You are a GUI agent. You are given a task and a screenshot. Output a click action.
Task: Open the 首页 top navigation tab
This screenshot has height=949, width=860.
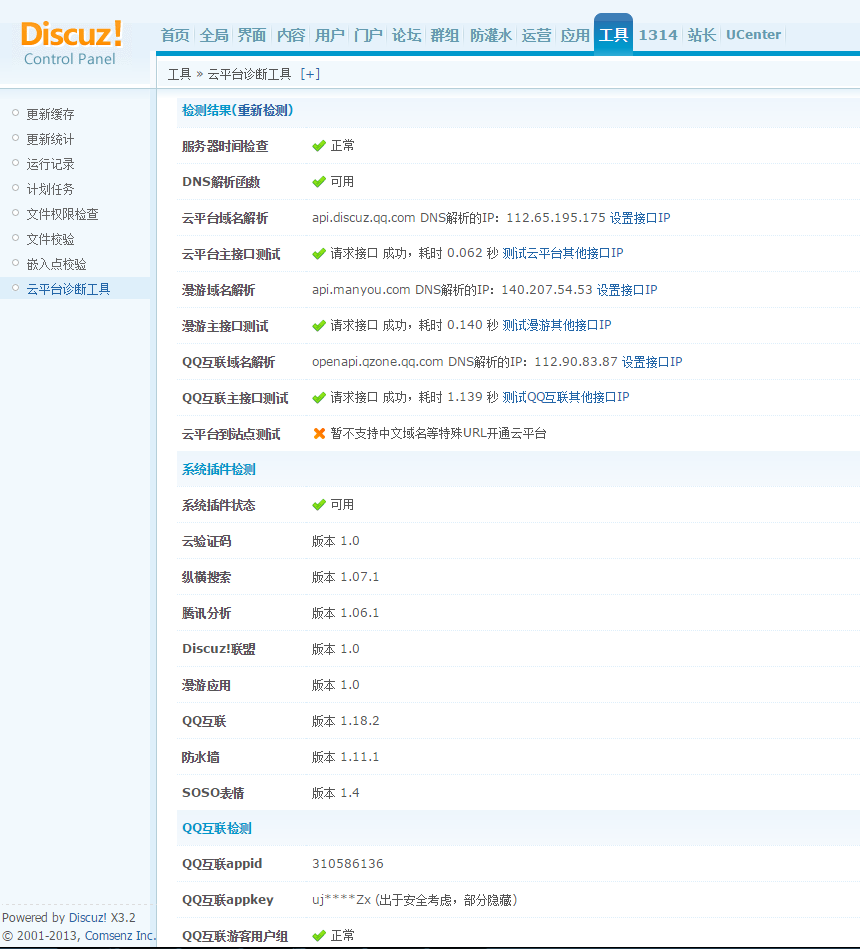(175, 35)
